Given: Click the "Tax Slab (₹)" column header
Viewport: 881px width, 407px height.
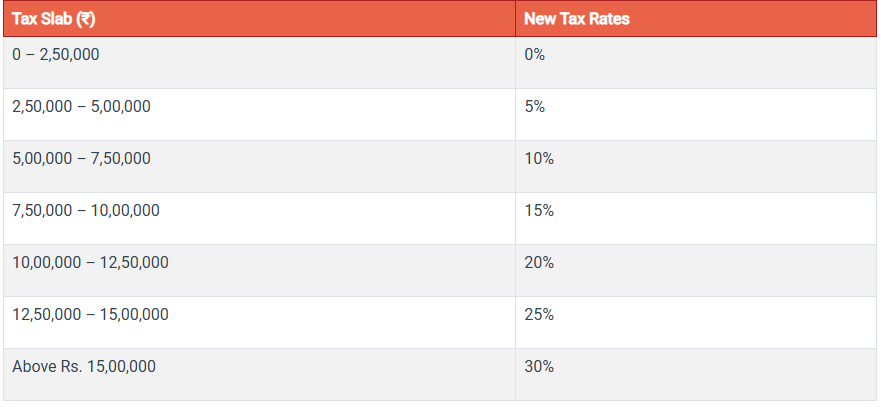Looking at the screenshot, I should pos(54,19).
